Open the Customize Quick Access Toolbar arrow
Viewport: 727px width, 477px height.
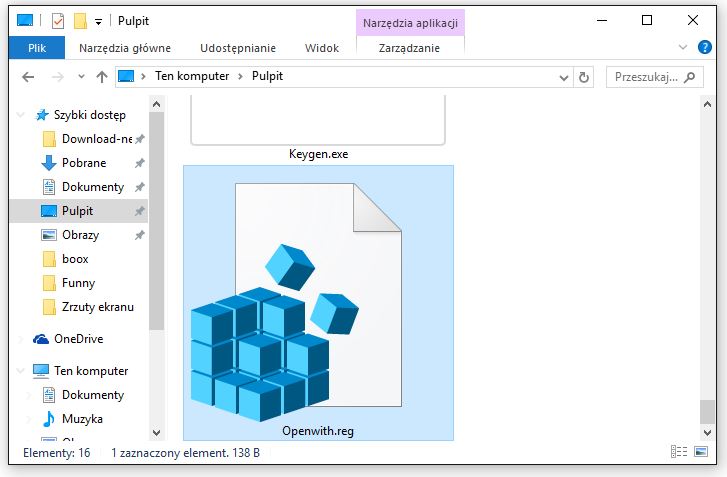tap(98, 21)
